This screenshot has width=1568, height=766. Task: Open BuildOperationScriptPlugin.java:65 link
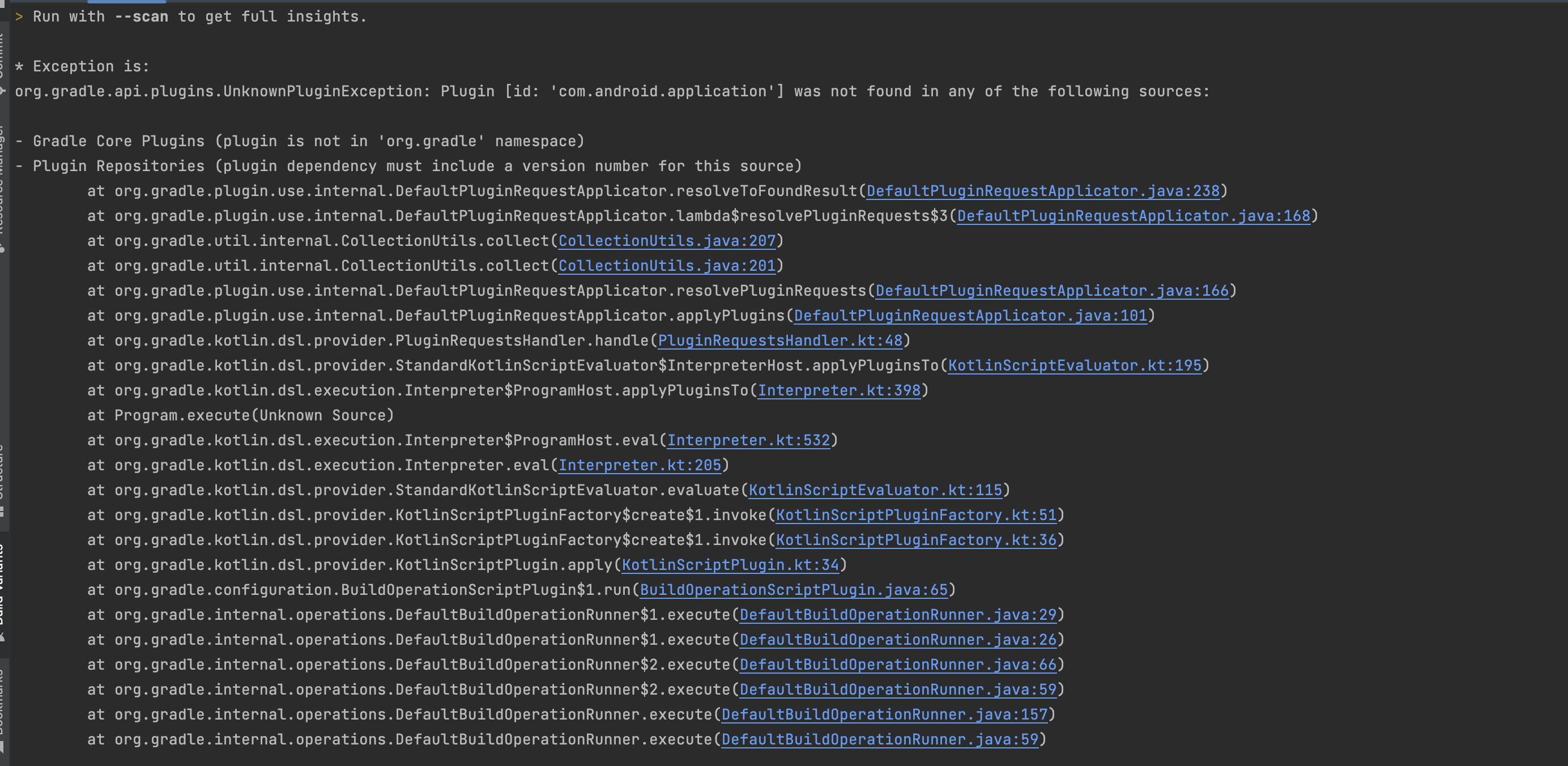click(794, 590)
